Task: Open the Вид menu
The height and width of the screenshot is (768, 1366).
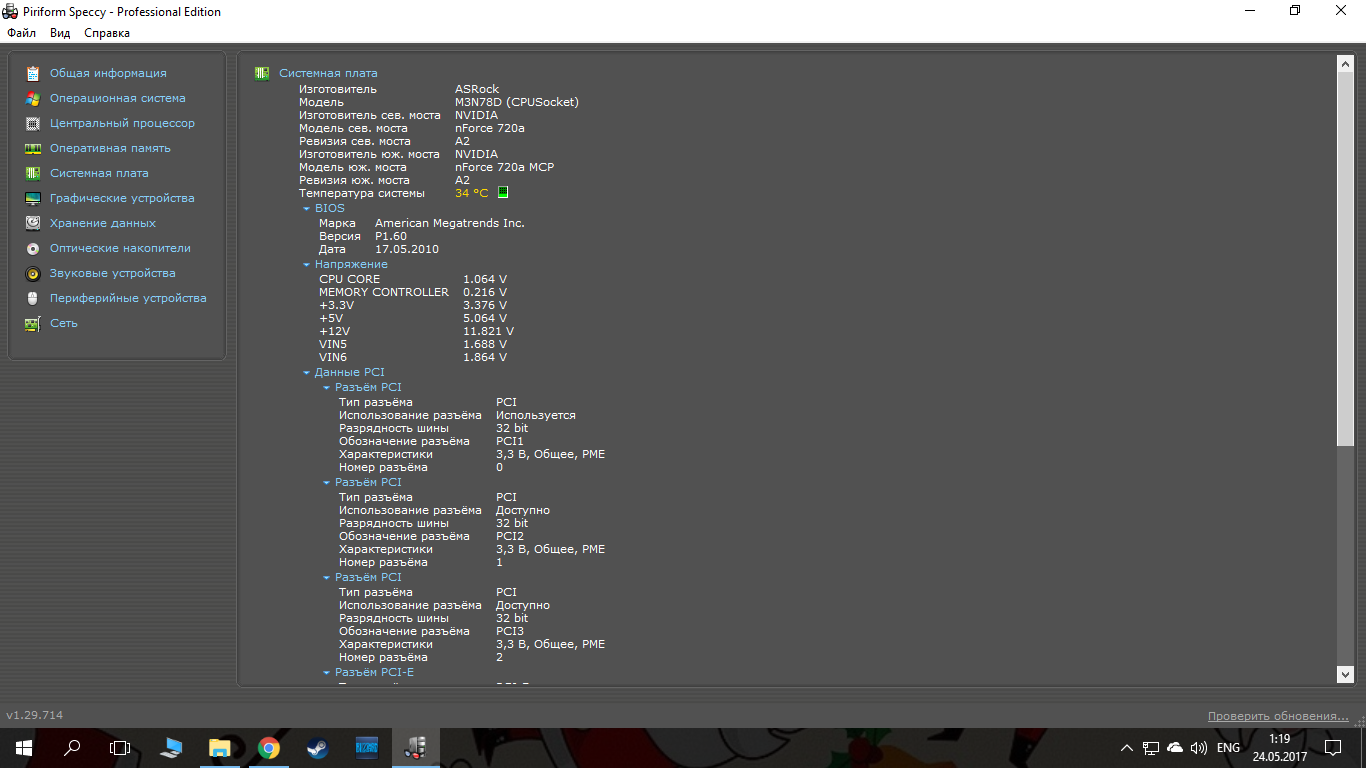Action: point(60,33)
